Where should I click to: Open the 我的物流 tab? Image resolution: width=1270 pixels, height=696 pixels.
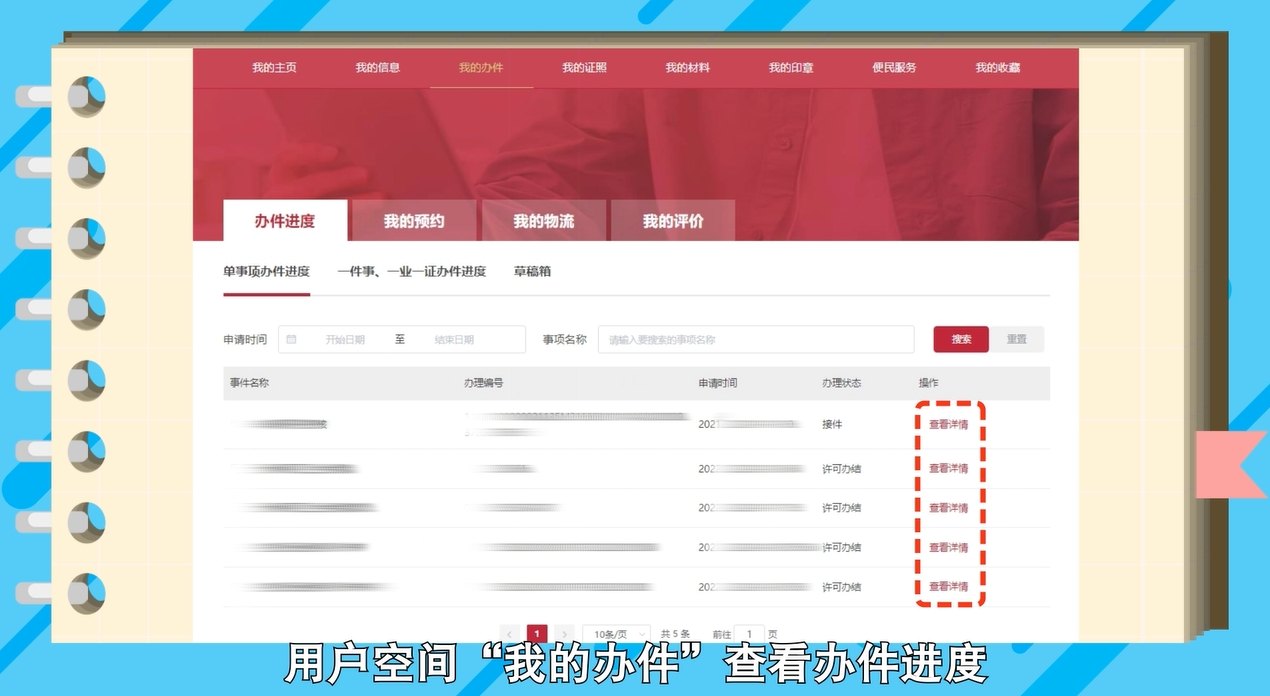(x=542, y=220)
